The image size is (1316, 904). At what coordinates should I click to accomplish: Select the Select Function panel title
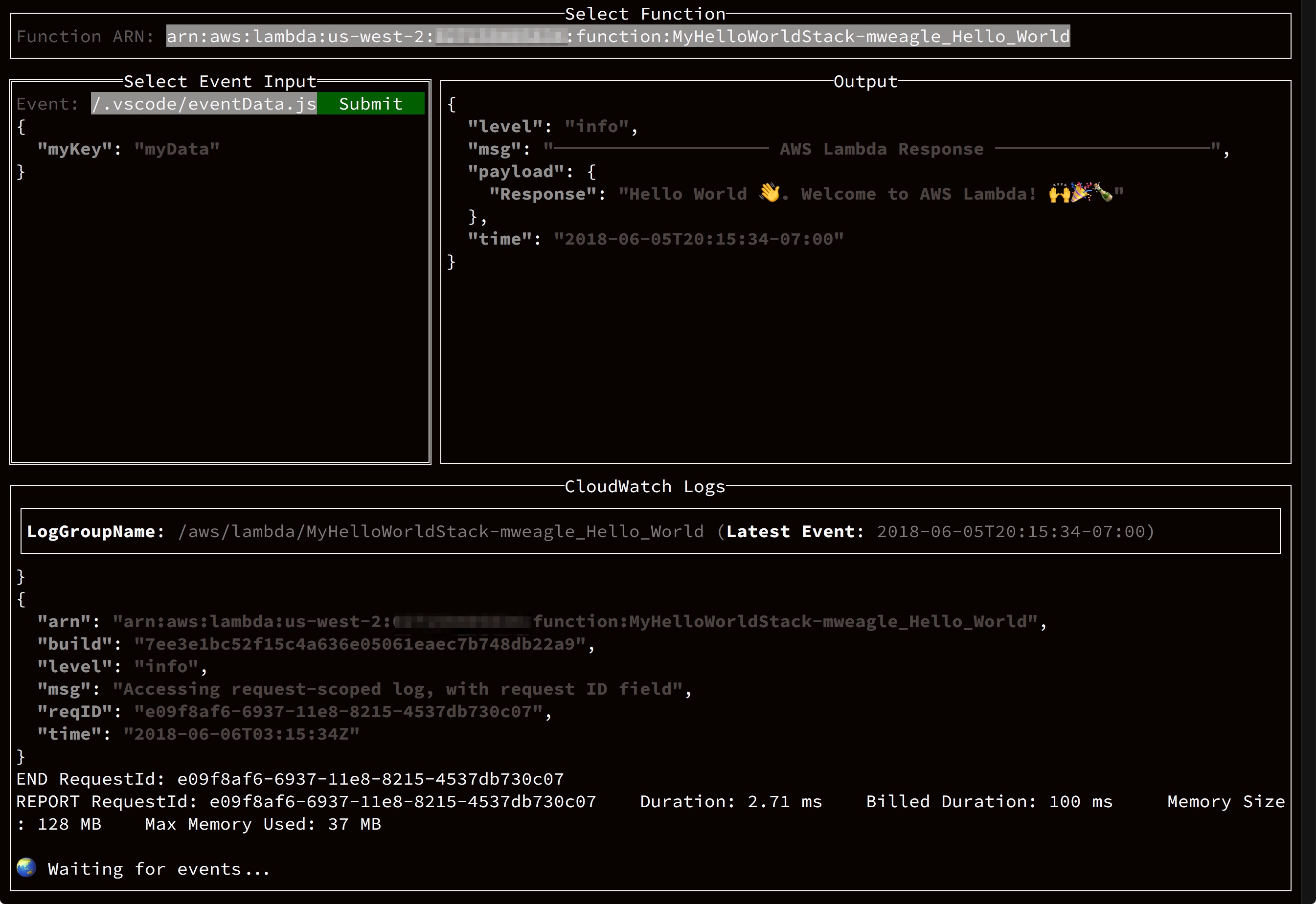(x=645, y=14)
